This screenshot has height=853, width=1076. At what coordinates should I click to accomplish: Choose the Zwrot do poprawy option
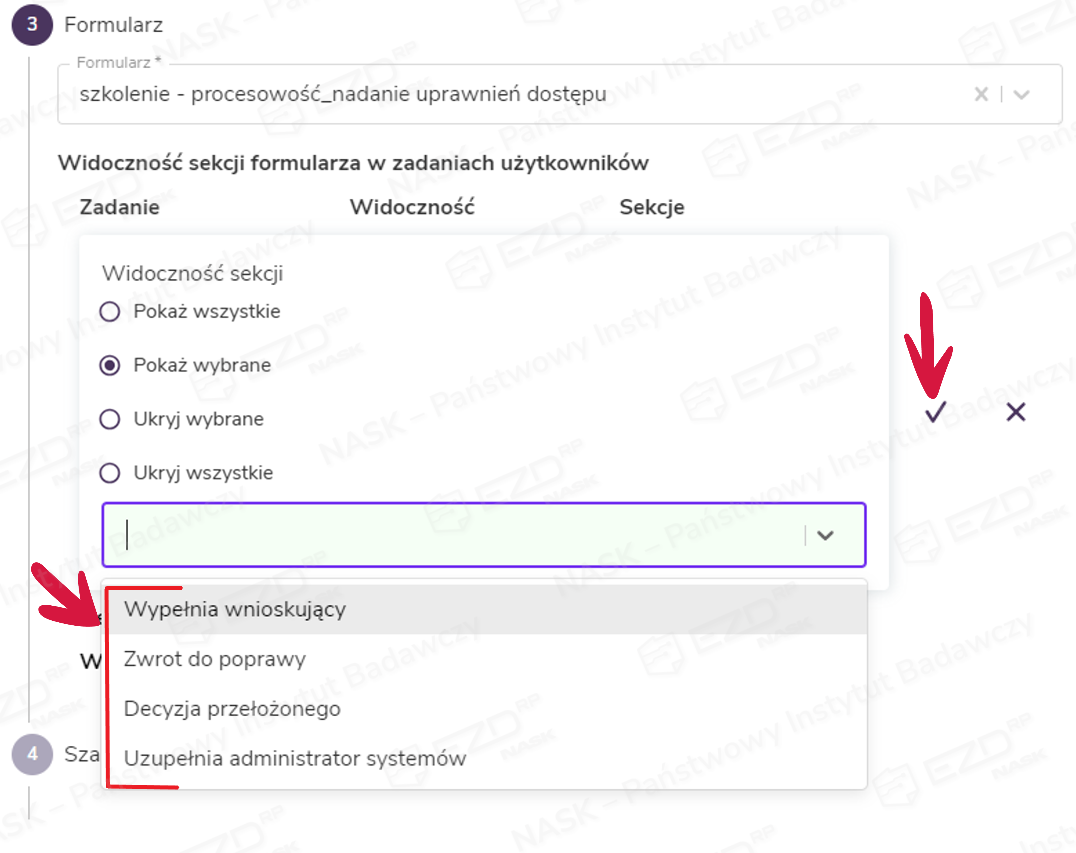coord(215,659)
